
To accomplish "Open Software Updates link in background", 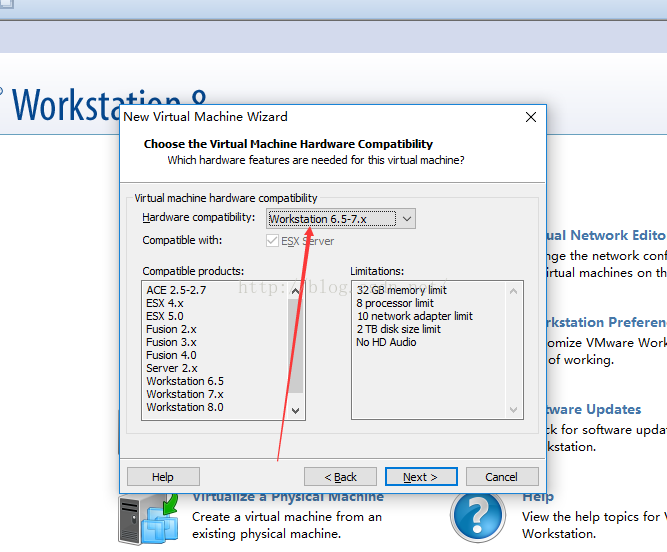I will pyautogui.click(x=594, y=409).
